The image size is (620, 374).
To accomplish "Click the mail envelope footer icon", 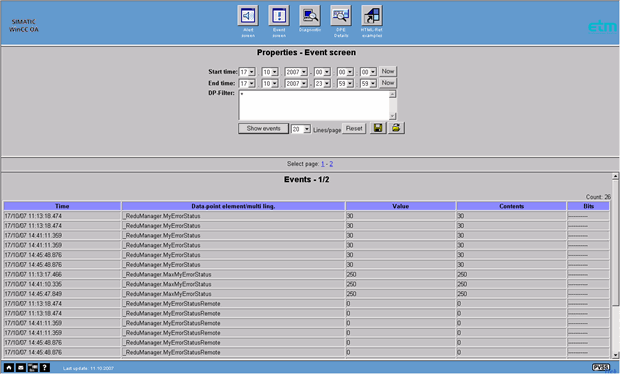I will pyautogui.click(x=21, y=368).
